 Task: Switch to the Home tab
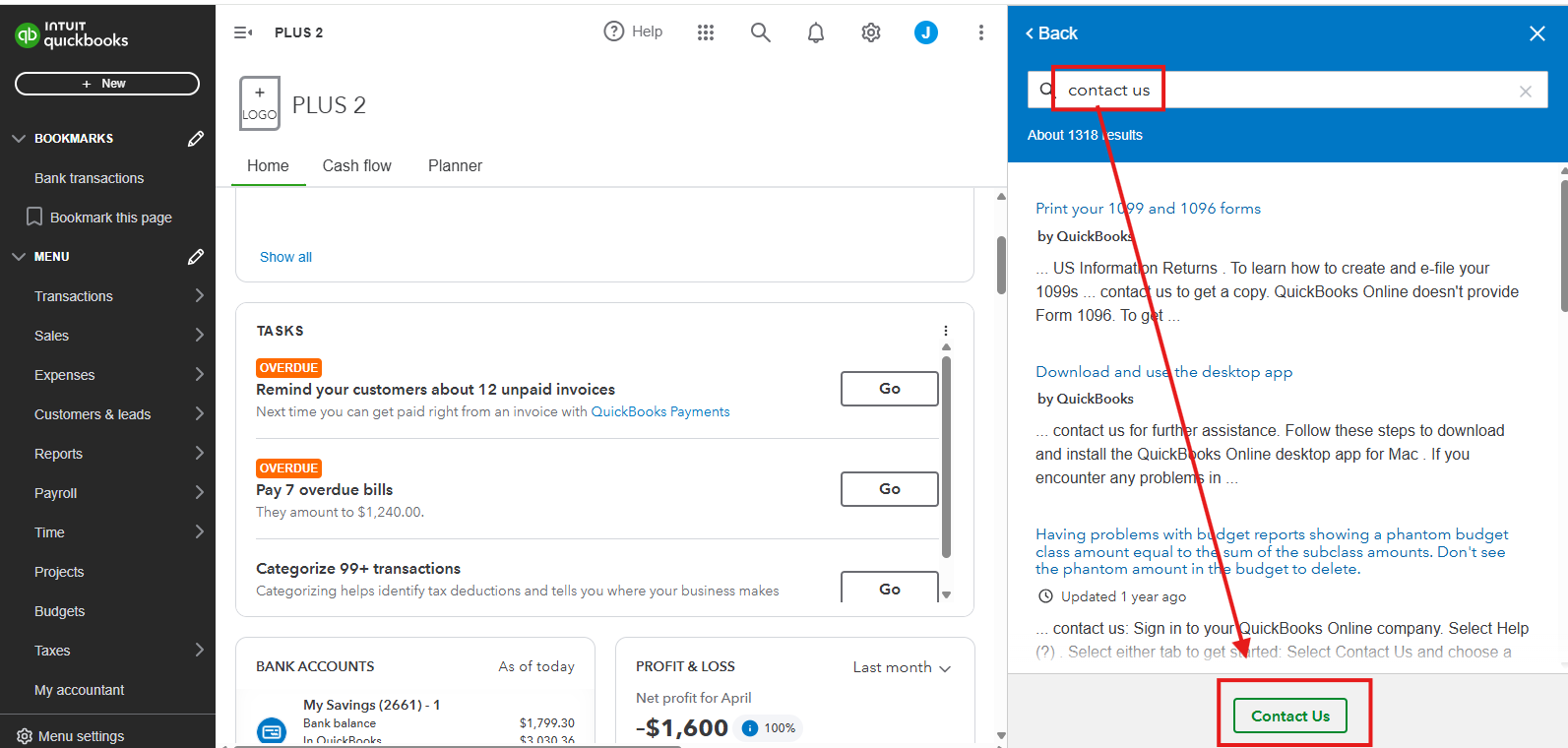[268, 166]
